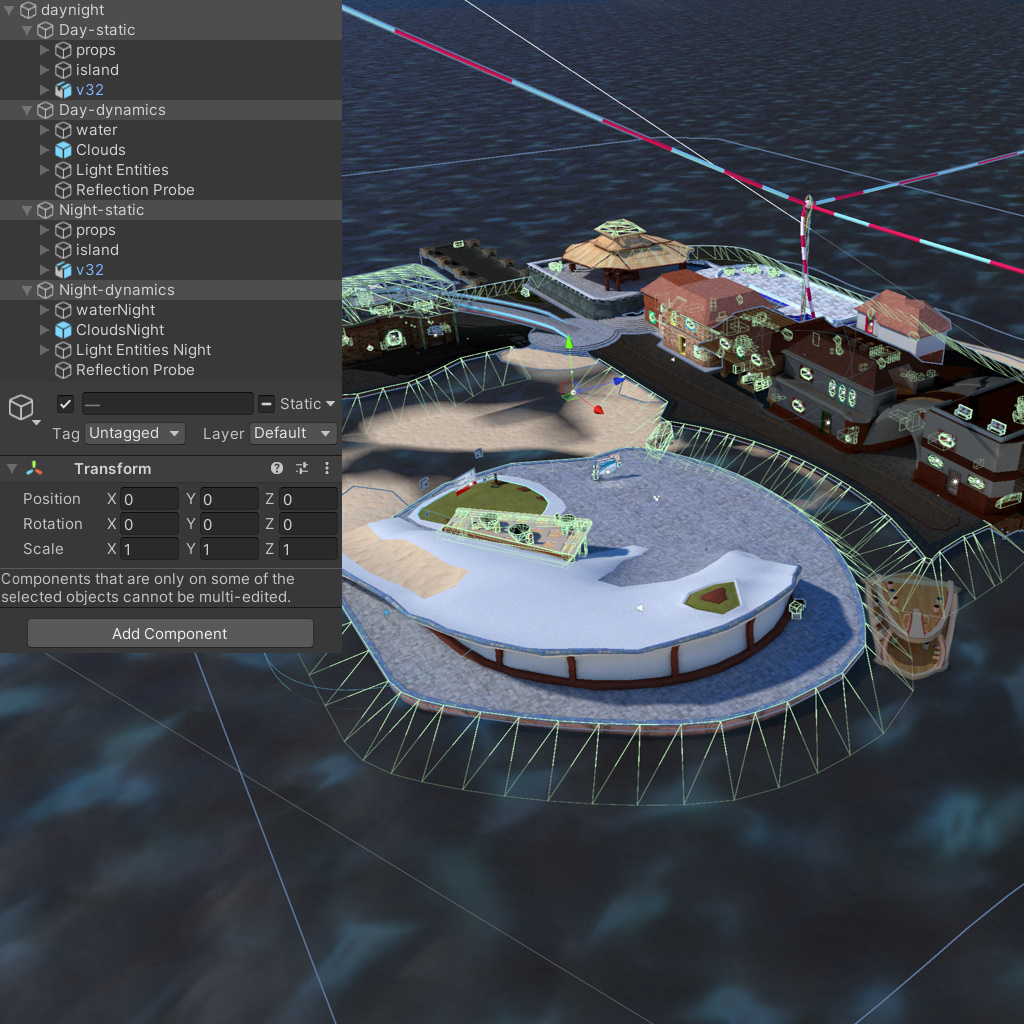Open the Transform three-dot options menu
Screen dimensions: 1024x1024
327,468
